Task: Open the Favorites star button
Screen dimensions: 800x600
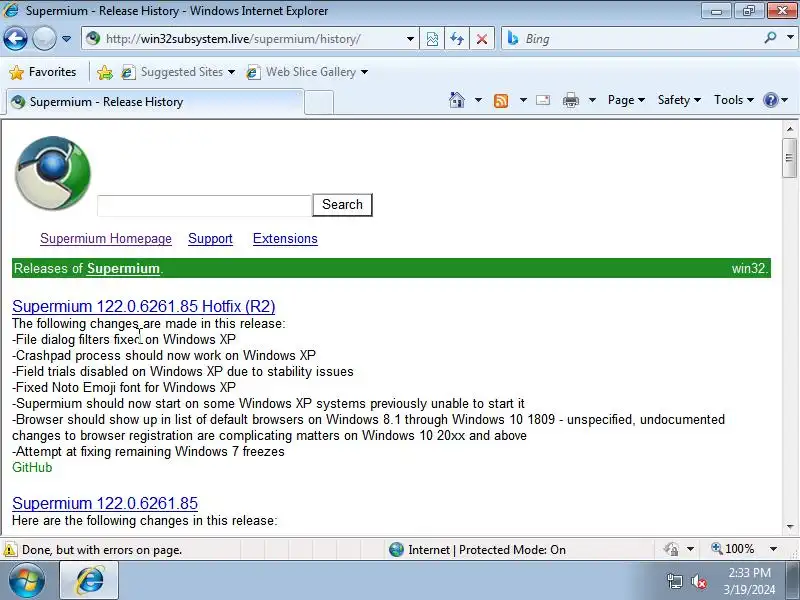Action: pos(43,72)
